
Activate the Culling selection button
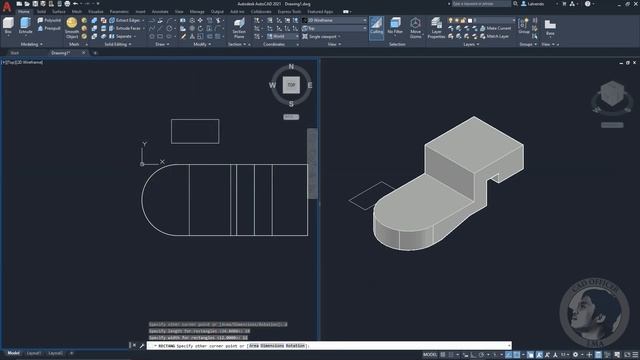point(376,27)
